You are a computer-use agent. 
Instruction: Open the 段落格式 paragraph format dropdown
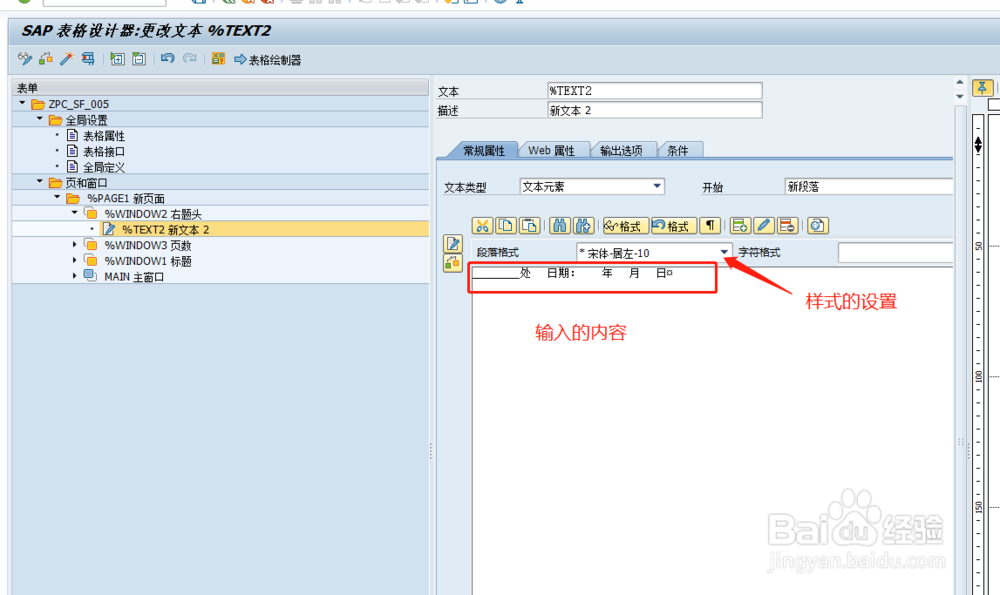point(723,252)
